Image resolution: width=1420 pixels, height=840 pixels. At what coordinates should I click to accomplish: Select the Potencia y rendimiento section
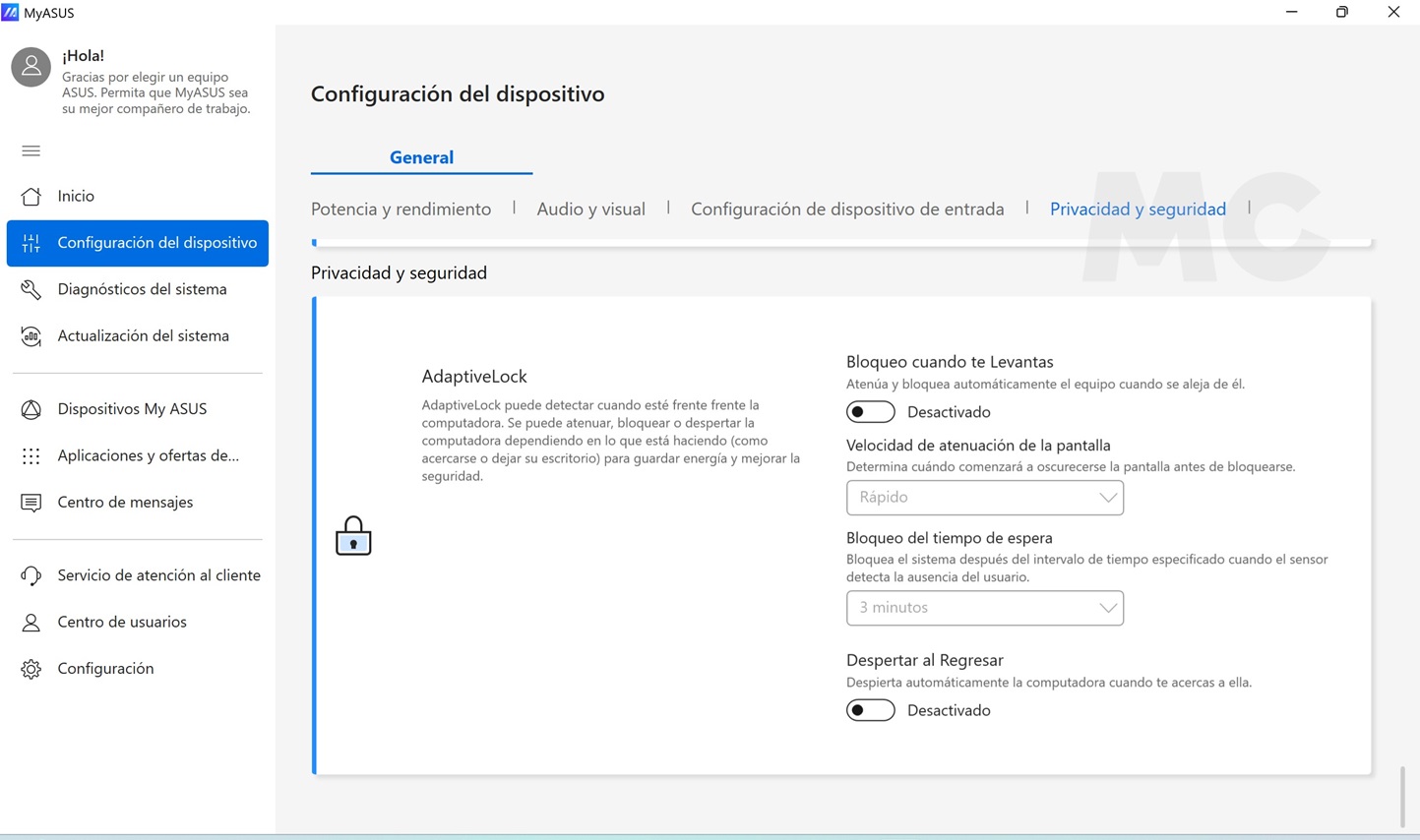[401, 209]
